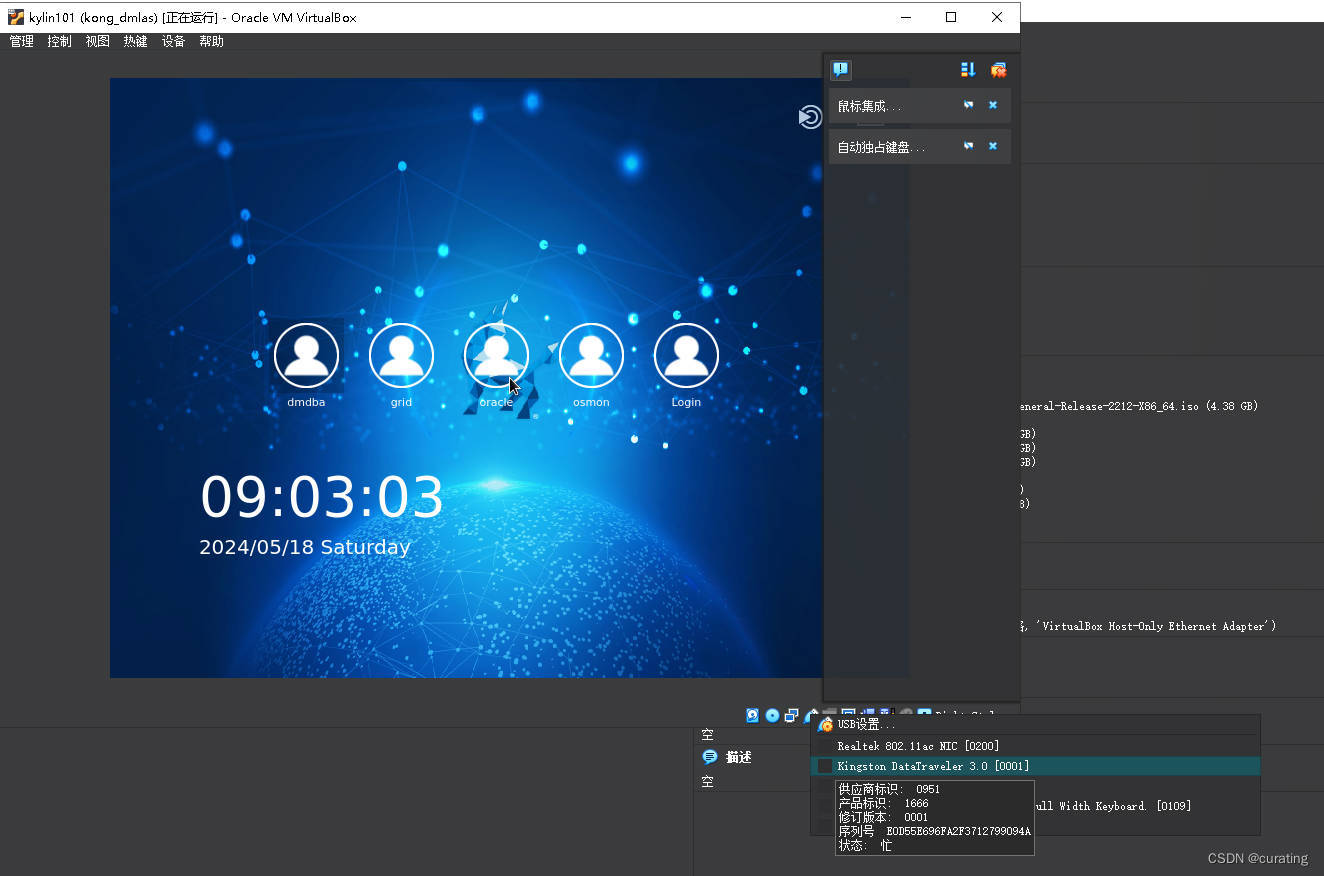Open the 视图 menu
1324x876 pixels.
point(97,41)
